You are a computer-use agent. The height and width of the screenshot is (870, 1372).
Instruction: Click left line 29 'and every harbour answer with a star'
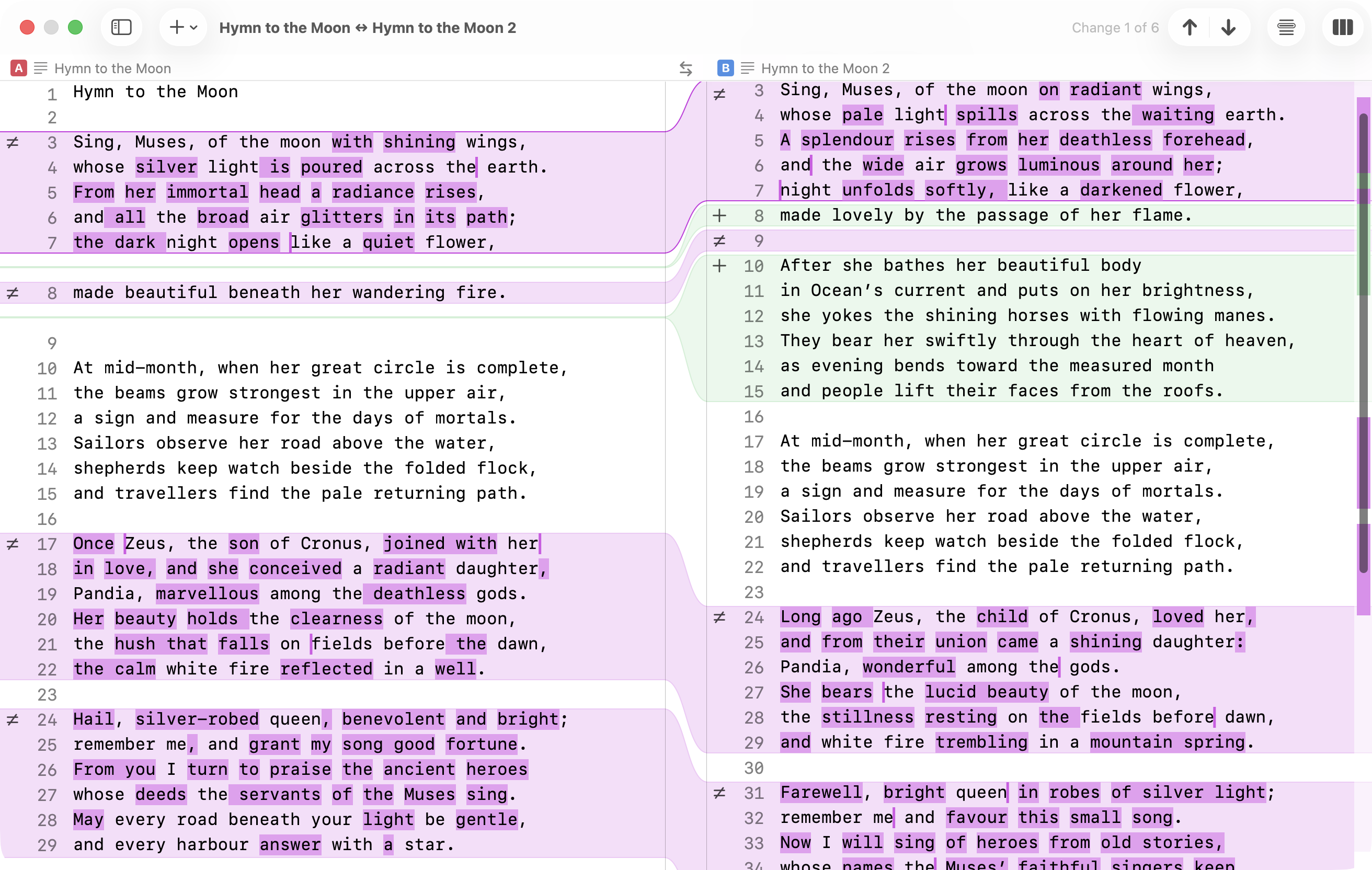tap(264, 844)
